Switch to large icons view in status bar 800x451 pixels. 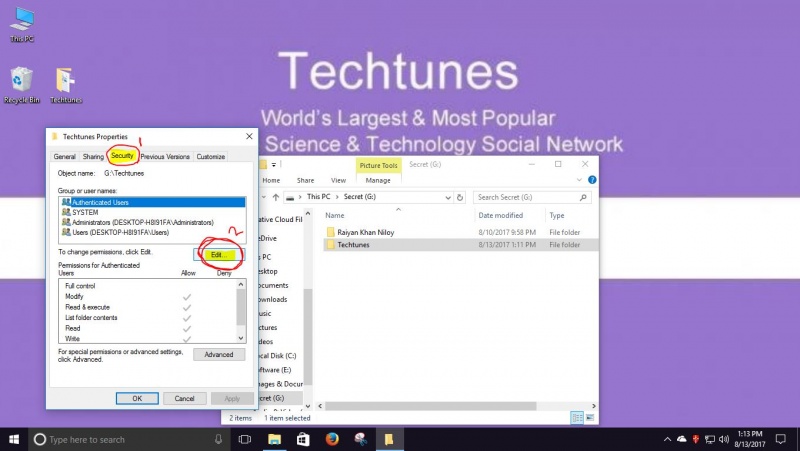click(590, 418)
